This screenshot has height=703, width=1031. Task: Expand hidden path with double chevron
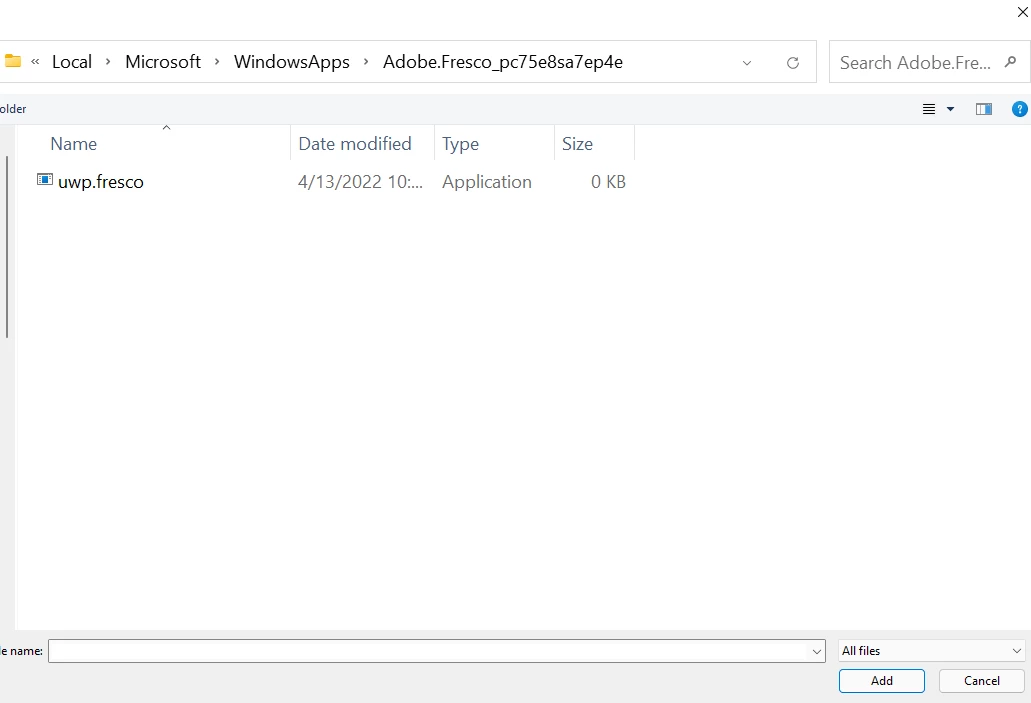pyautogui.click(x=36, y=62)
